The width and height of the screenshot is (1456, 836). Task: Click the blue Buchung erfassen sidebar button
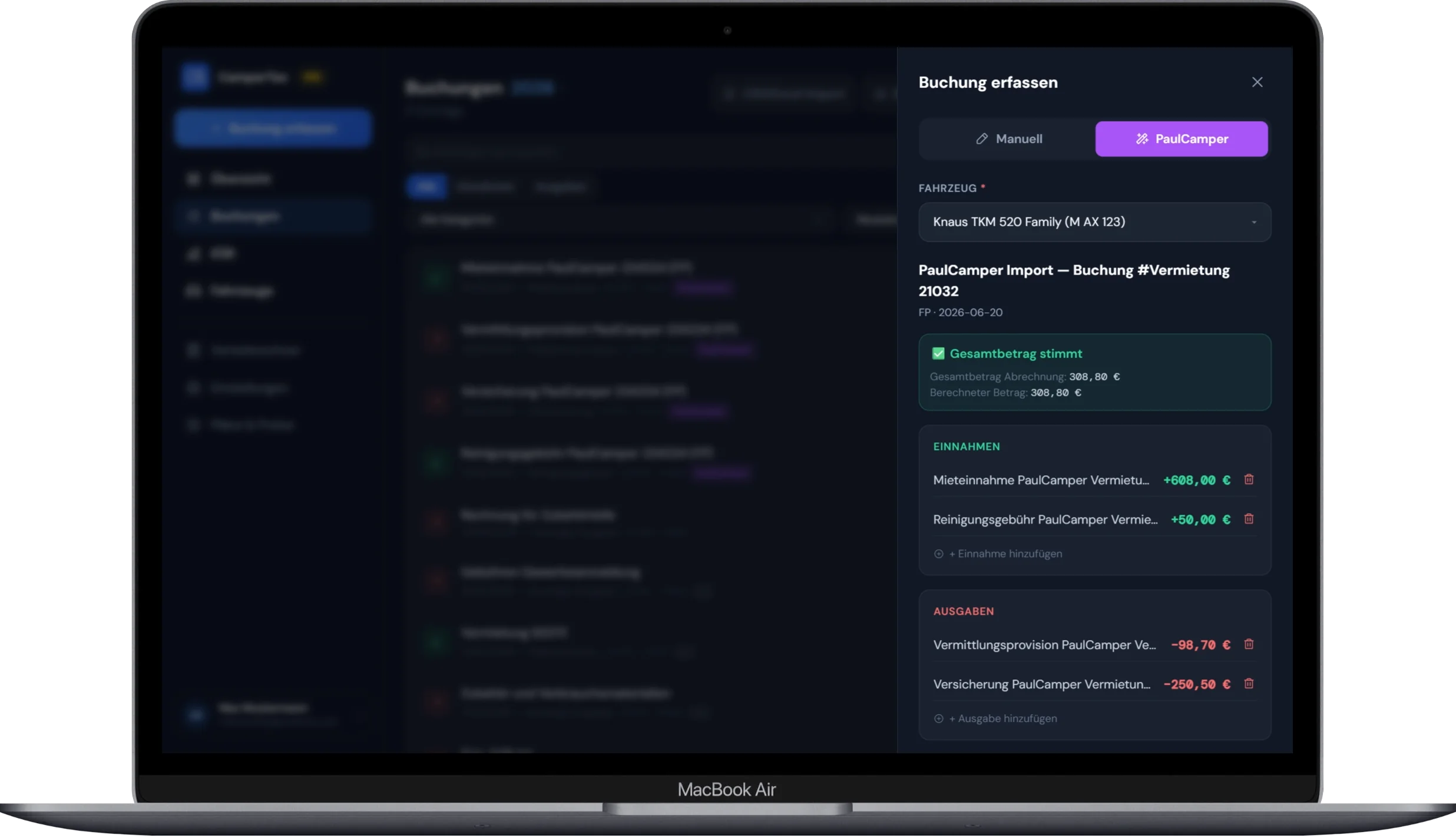(273, 128)
